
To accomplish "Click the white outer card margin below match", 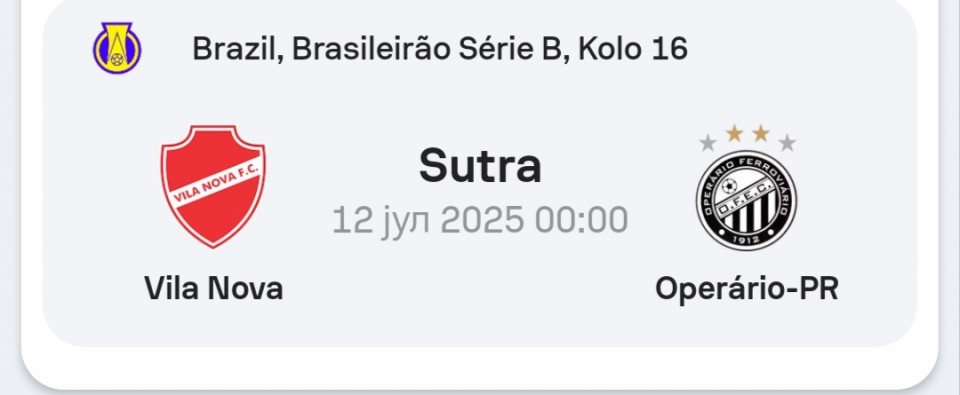I will tap(480, 367).
